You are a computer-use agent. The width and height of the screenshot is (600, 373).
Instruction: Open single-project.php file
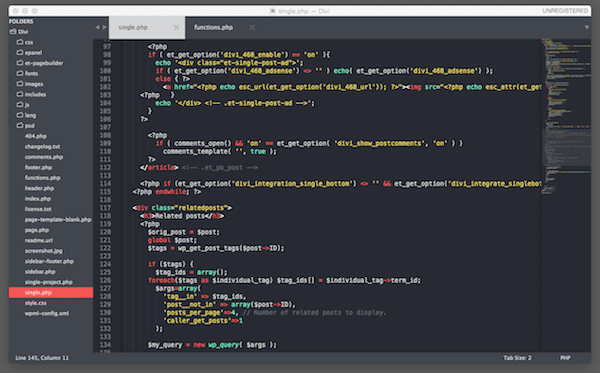[49, 282]
